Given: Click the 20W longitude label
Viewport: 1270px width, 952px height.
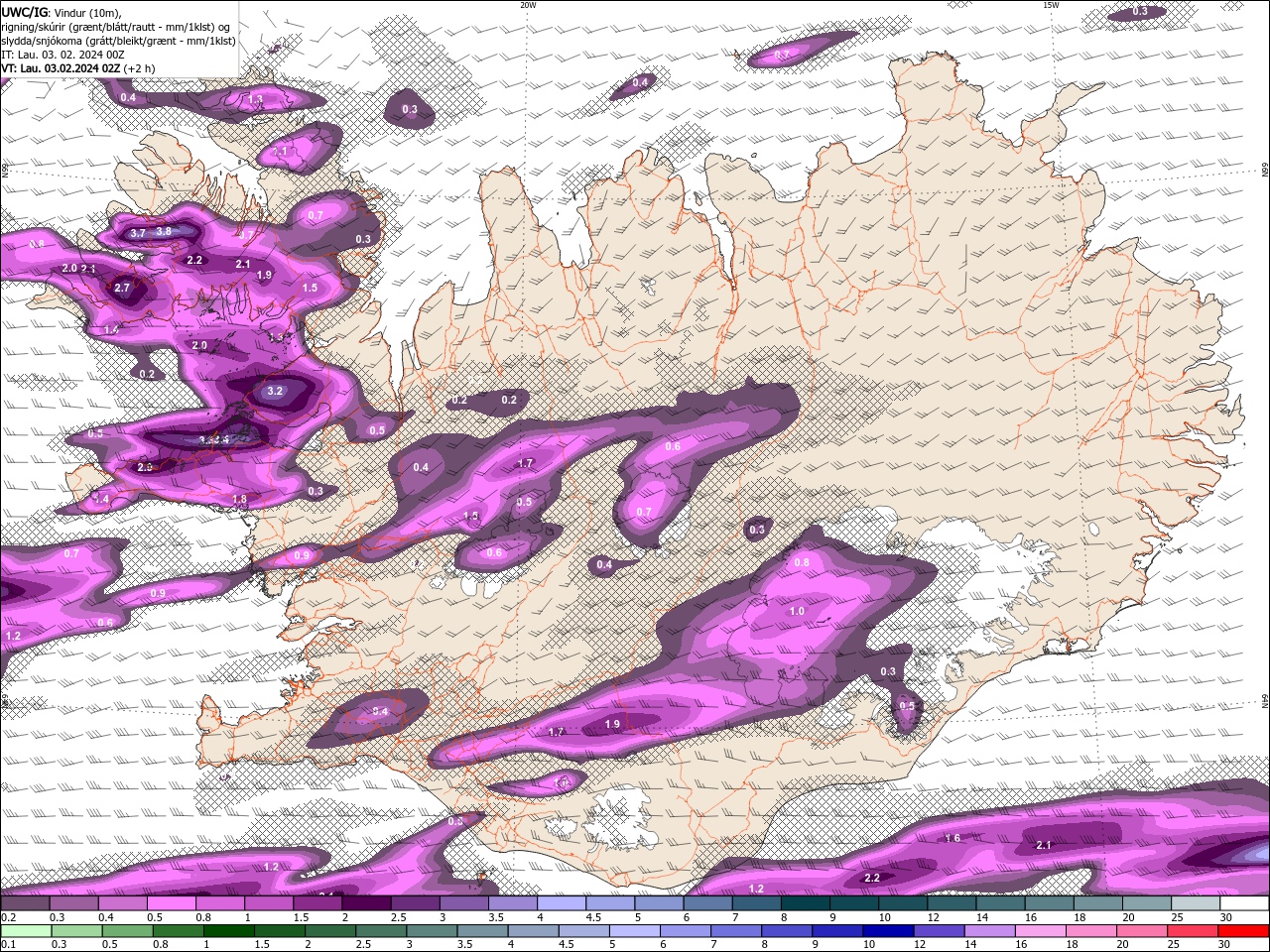Looking at the screenshot, I should tap(528, 5).
